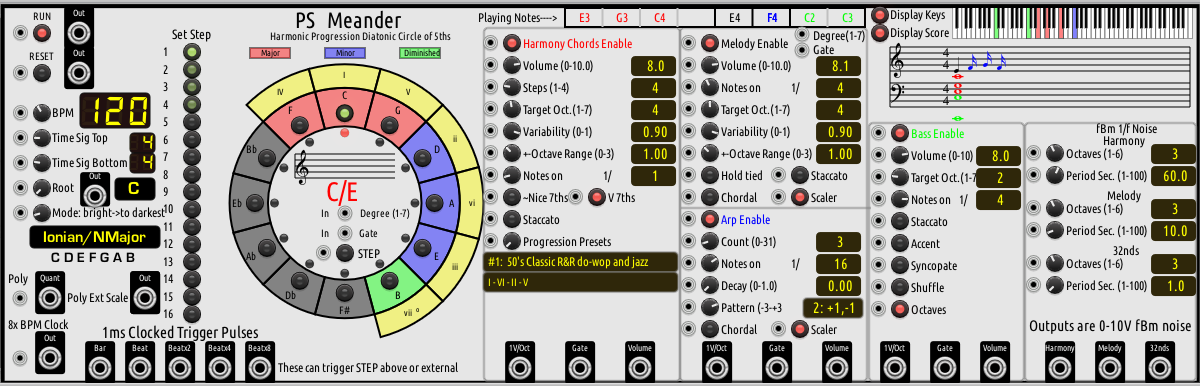The width and height of the screenshot is (1200, 386).
Task: Toggle the Display Score button
Action: [x=879, y=33]
